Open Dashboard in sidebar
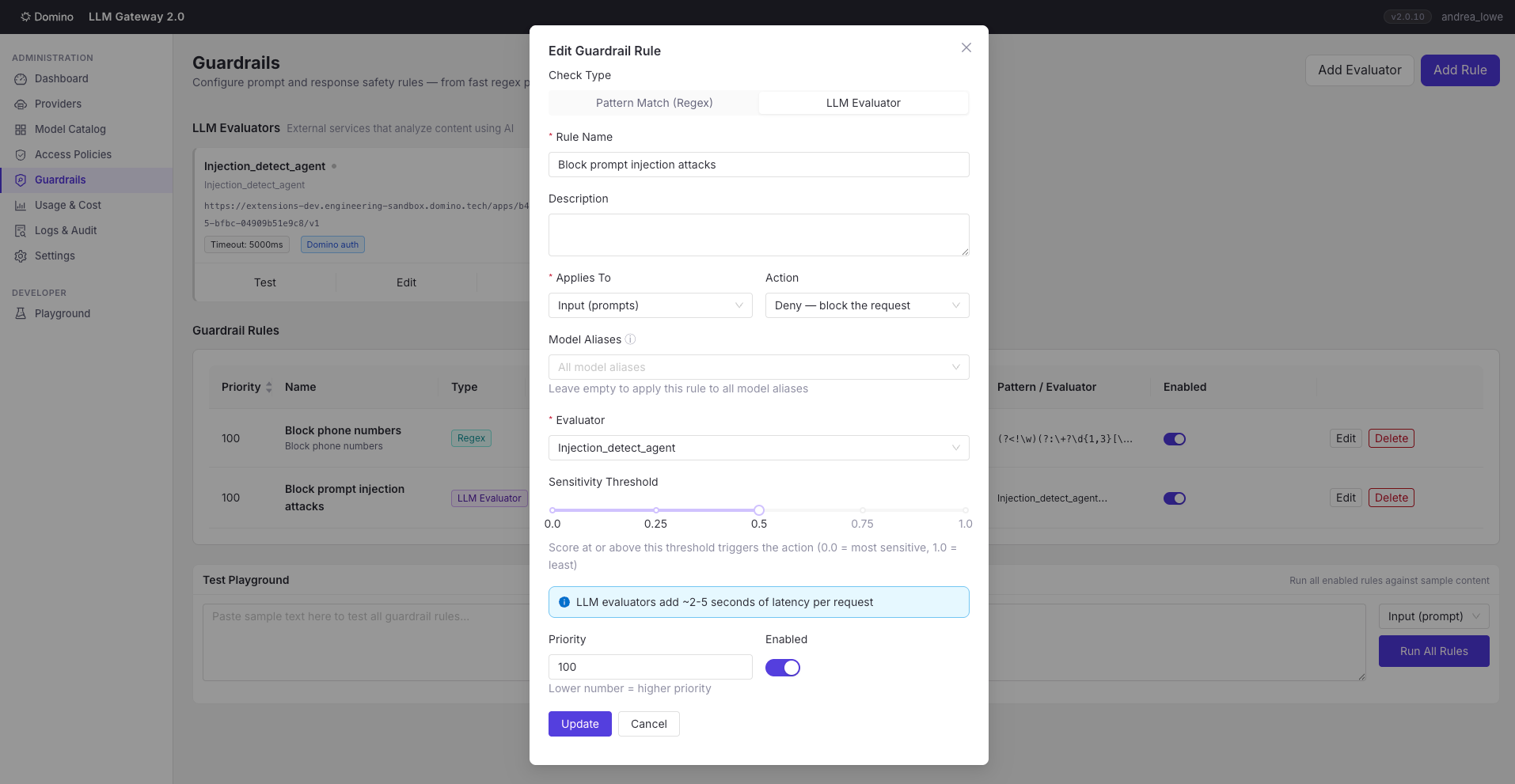The width and height of the screenshot is (1515, 784). click(x=86, y=79)
